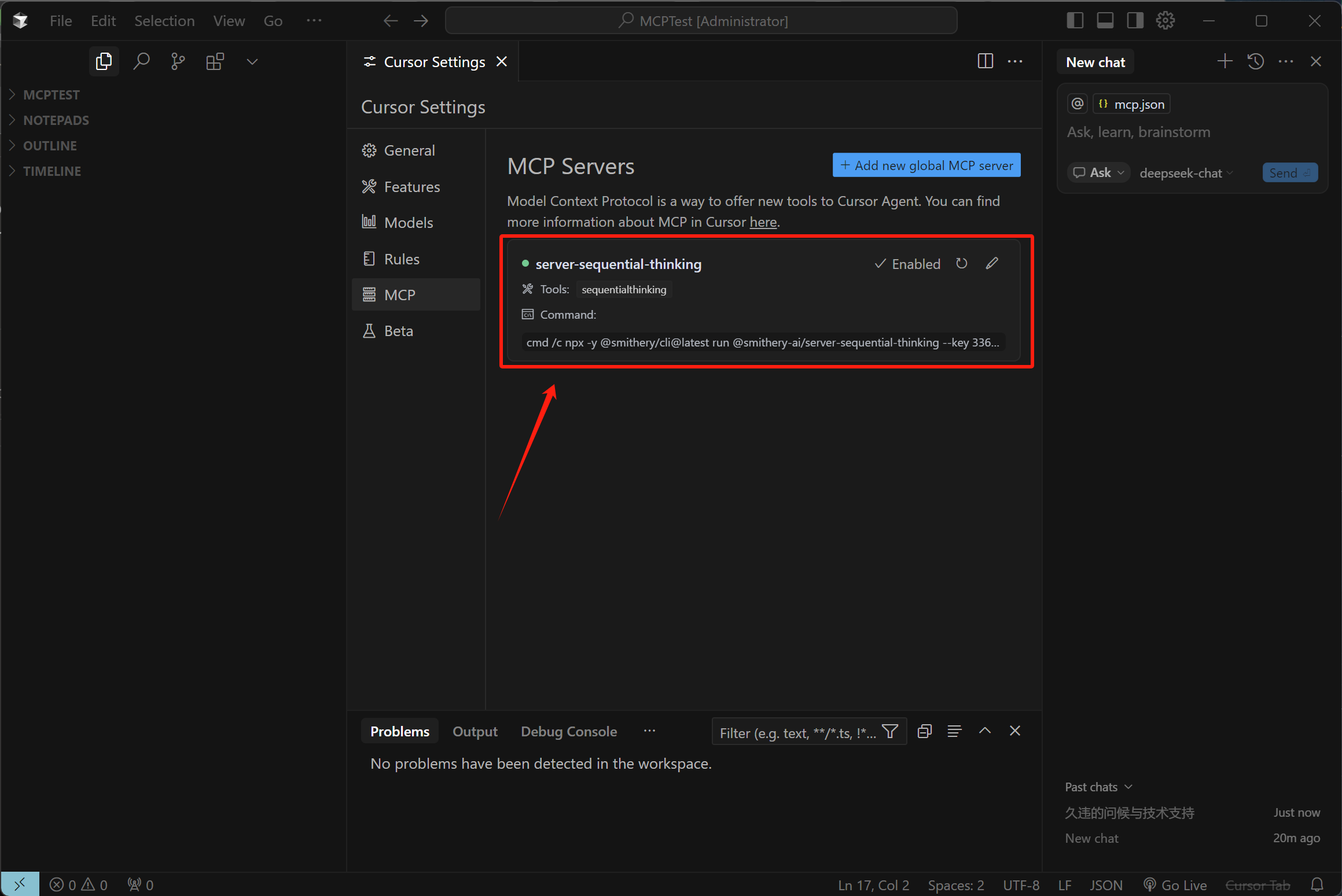Click the @ add context button

coord(1077,104)
